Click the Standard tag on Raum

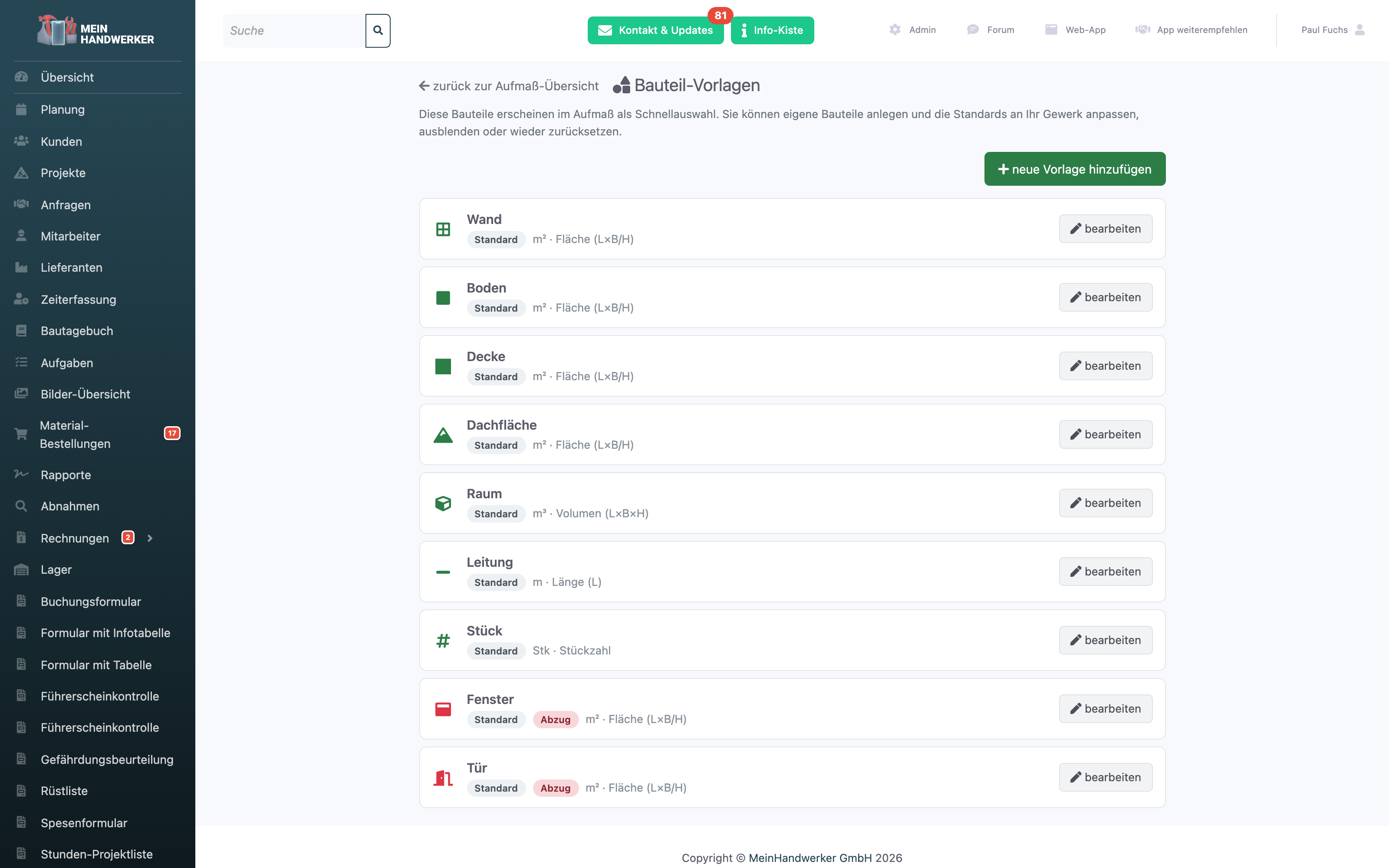click(x=496, y=514)
